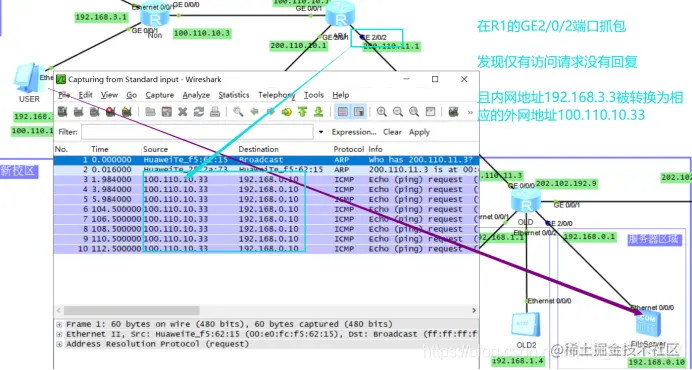Expand Address Resolution Protocol tree
This screenshot has height=370, width=692.
(59, 344)
